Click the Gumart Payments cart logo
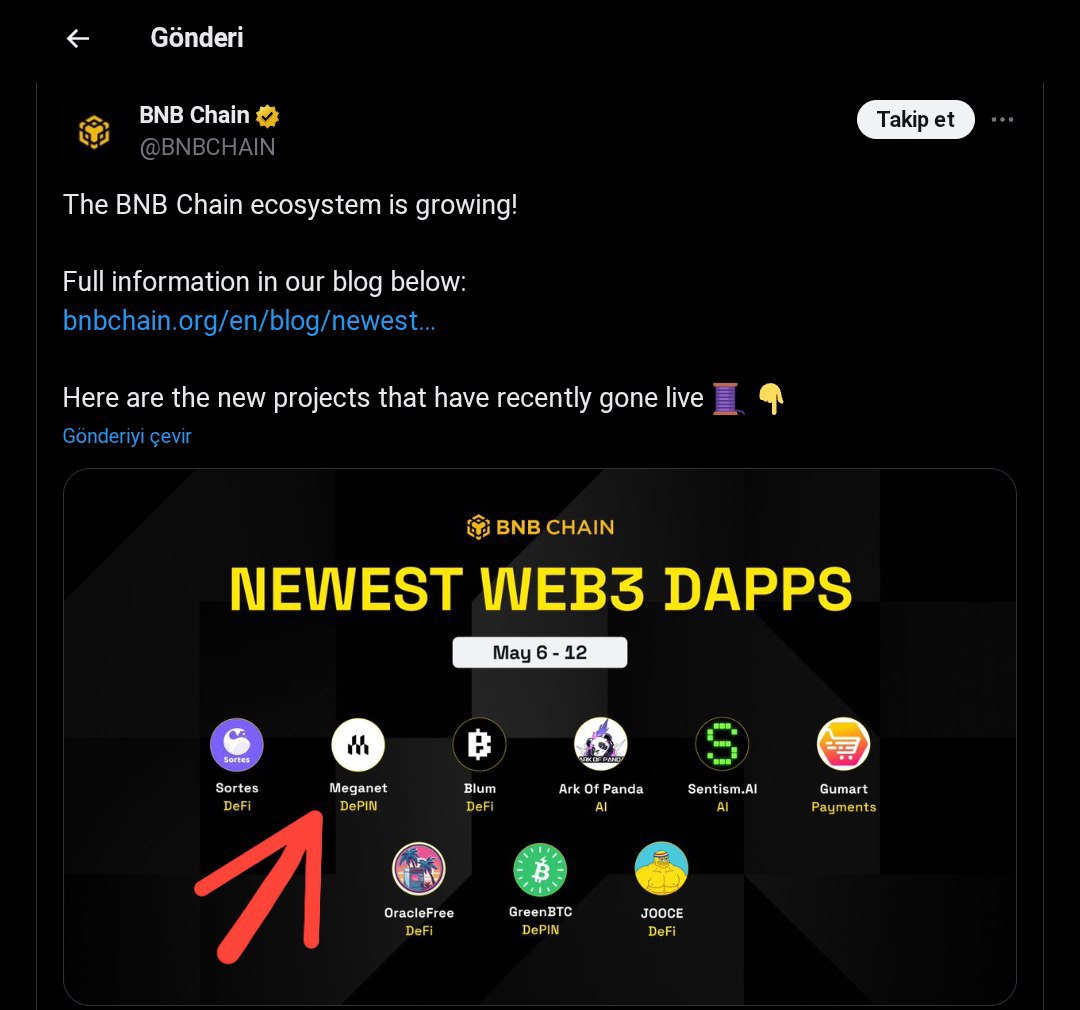Image resolution: width=1080 pixels, height=1010 pixels. click(843, 744)
